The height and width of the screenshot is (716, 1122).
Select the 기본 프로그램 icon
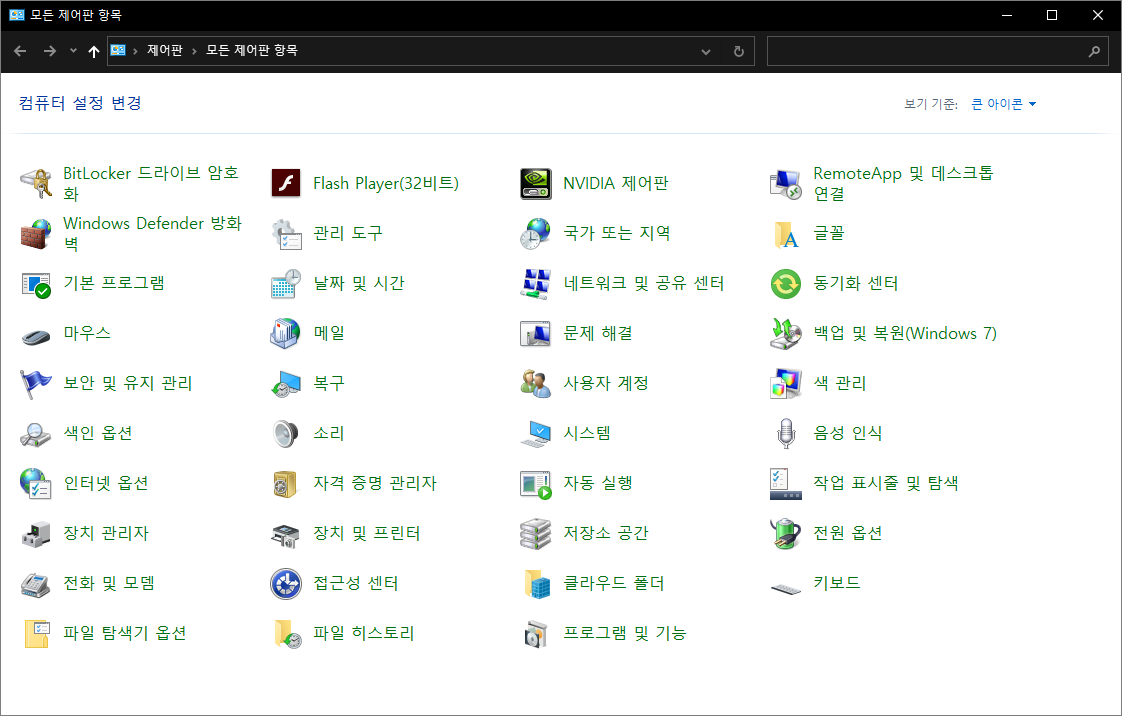(x=35, y=283)
